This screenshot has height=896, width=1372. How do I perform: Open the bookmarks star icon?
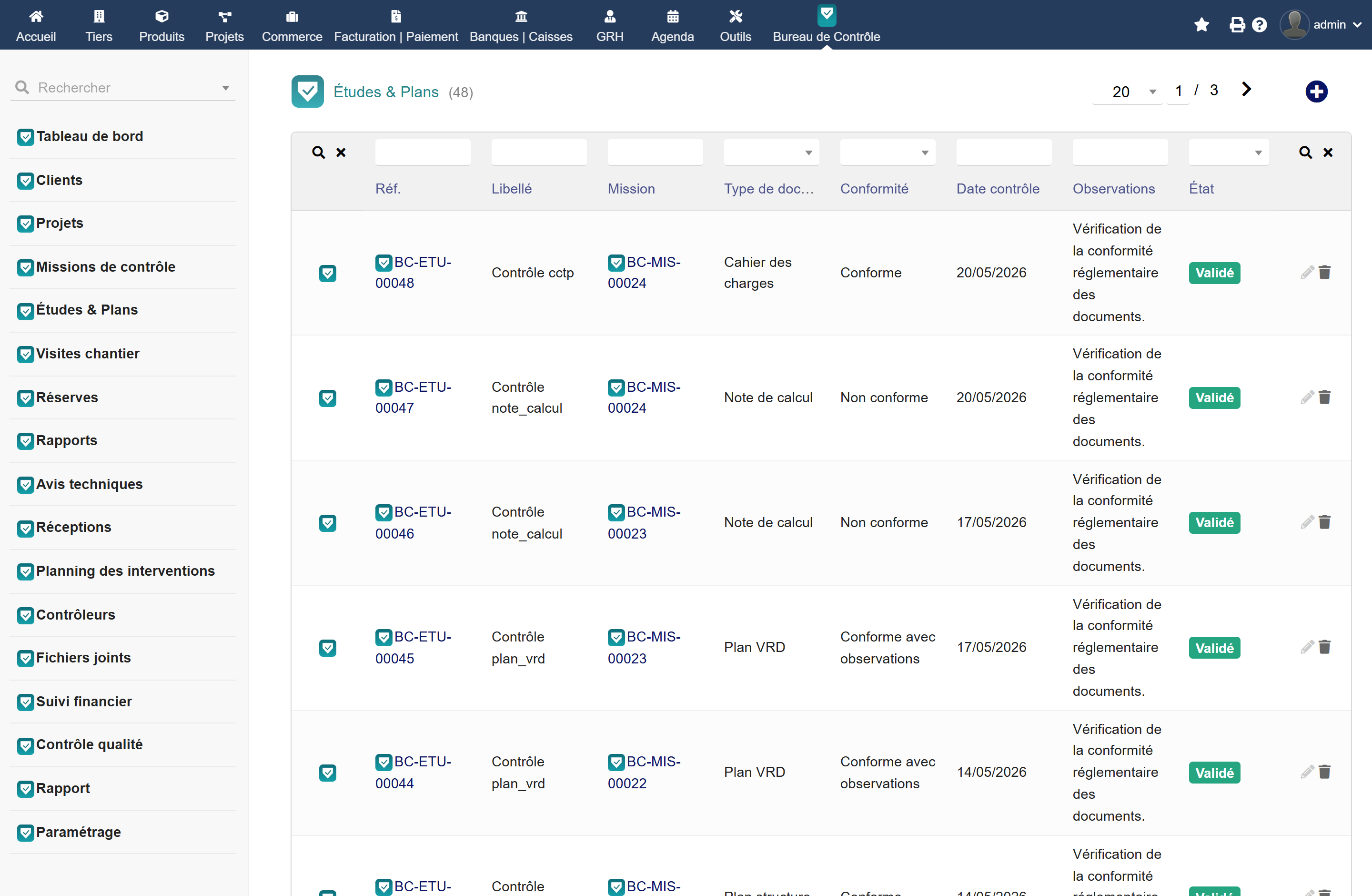[x=1201, y=25]
